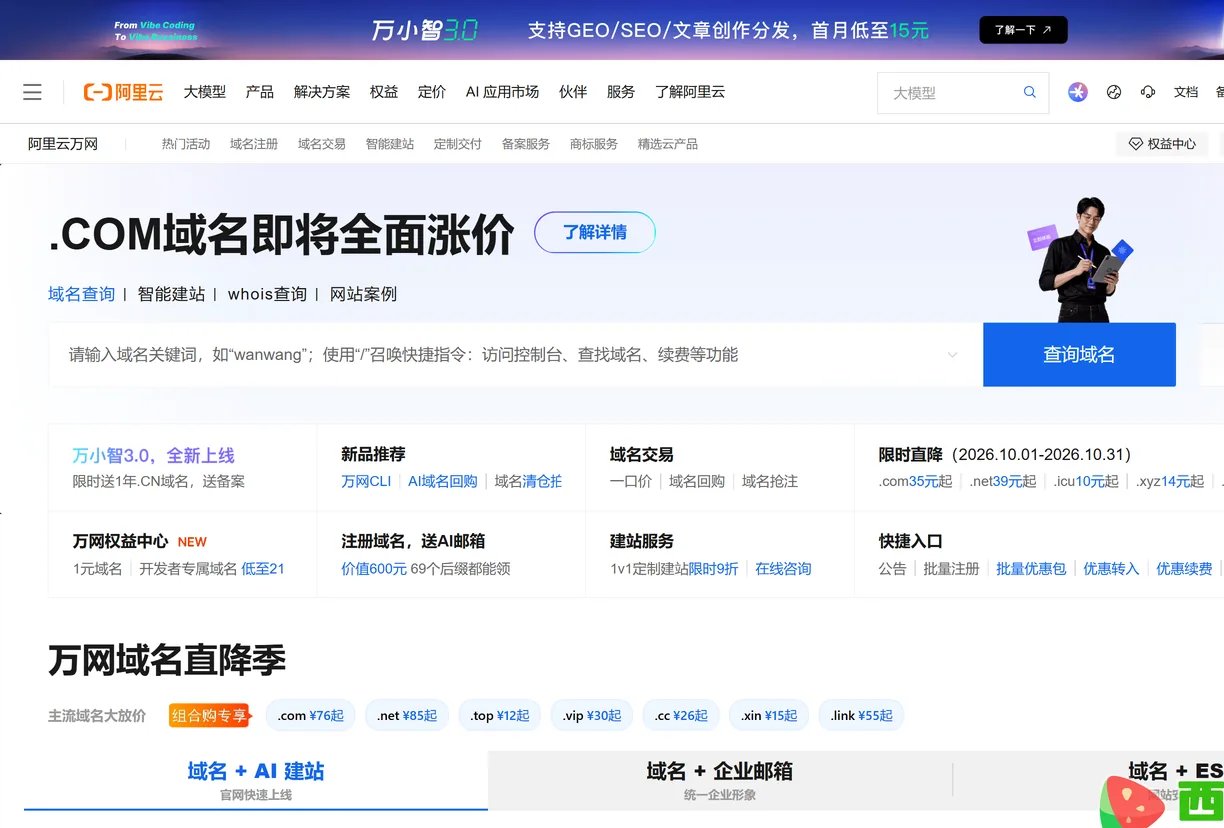Open 备案服务 in sub navigation
Screen dimensions: 1224x828
526,144
